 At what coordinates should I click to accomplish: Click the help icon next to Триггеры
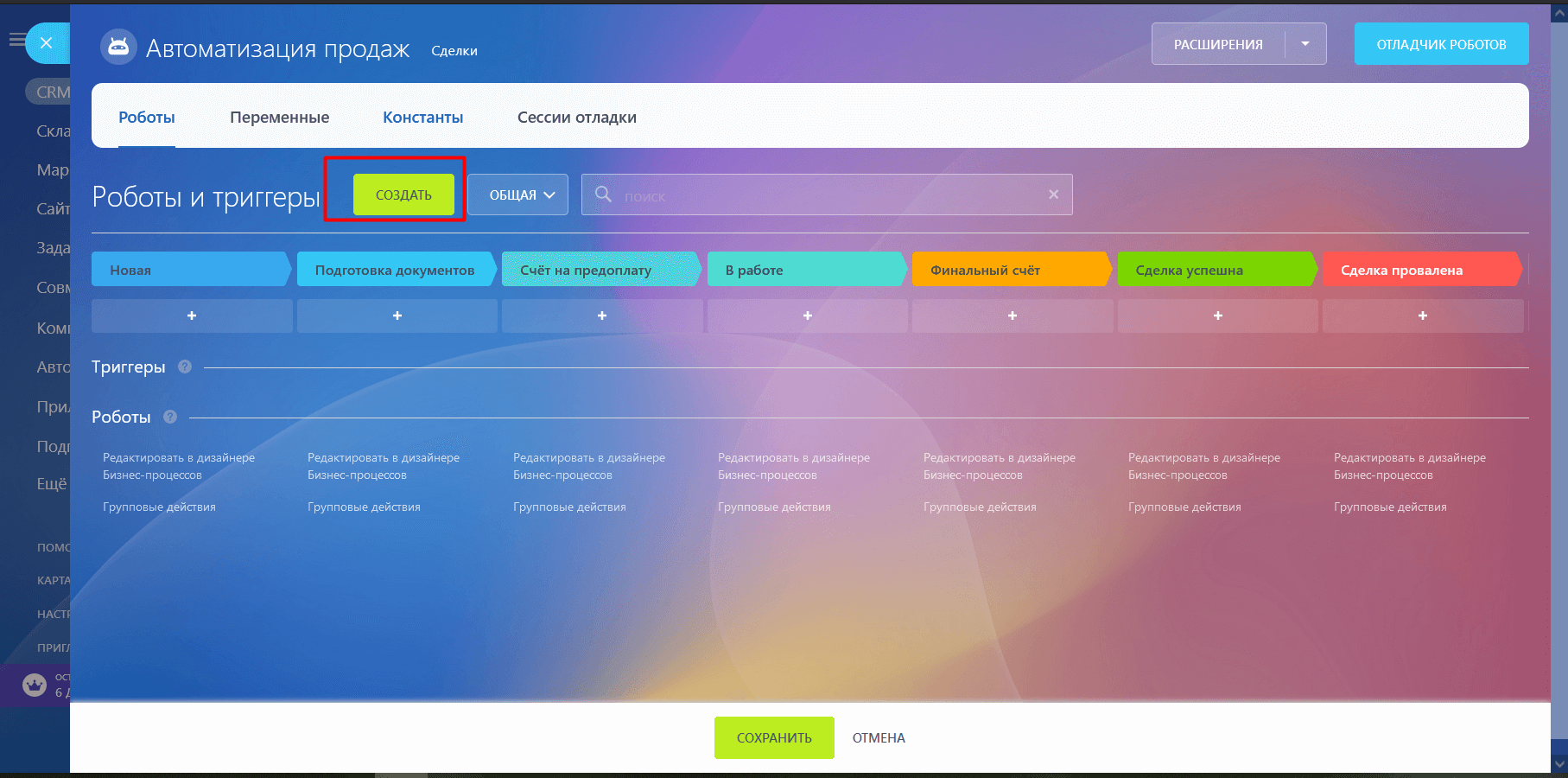pos(185,367)
